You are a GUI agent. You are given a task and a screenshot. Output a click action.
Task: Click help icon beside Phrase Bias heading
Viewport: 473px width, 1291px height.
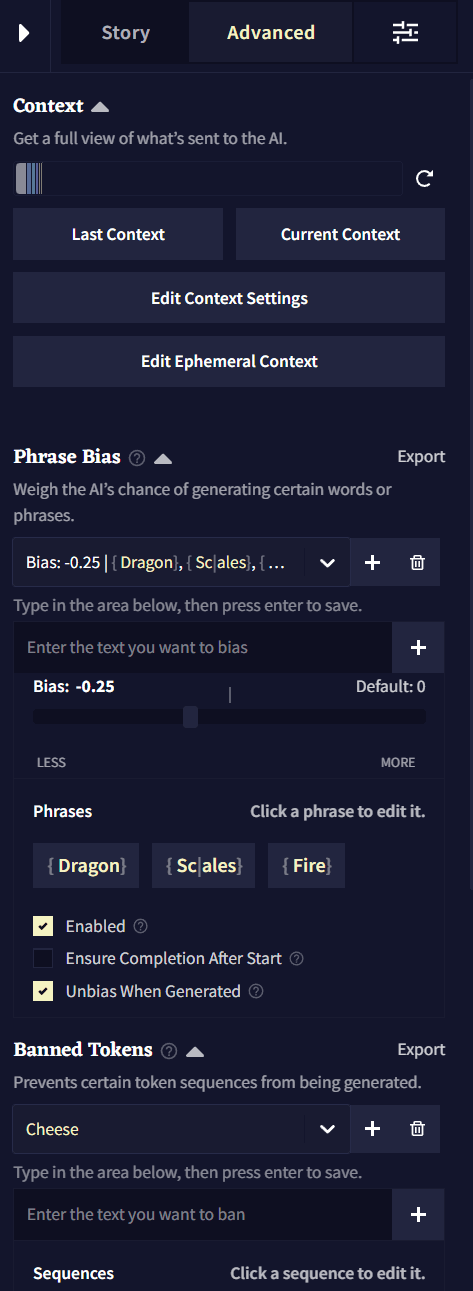pyautogui.click(x=138, y=458)
